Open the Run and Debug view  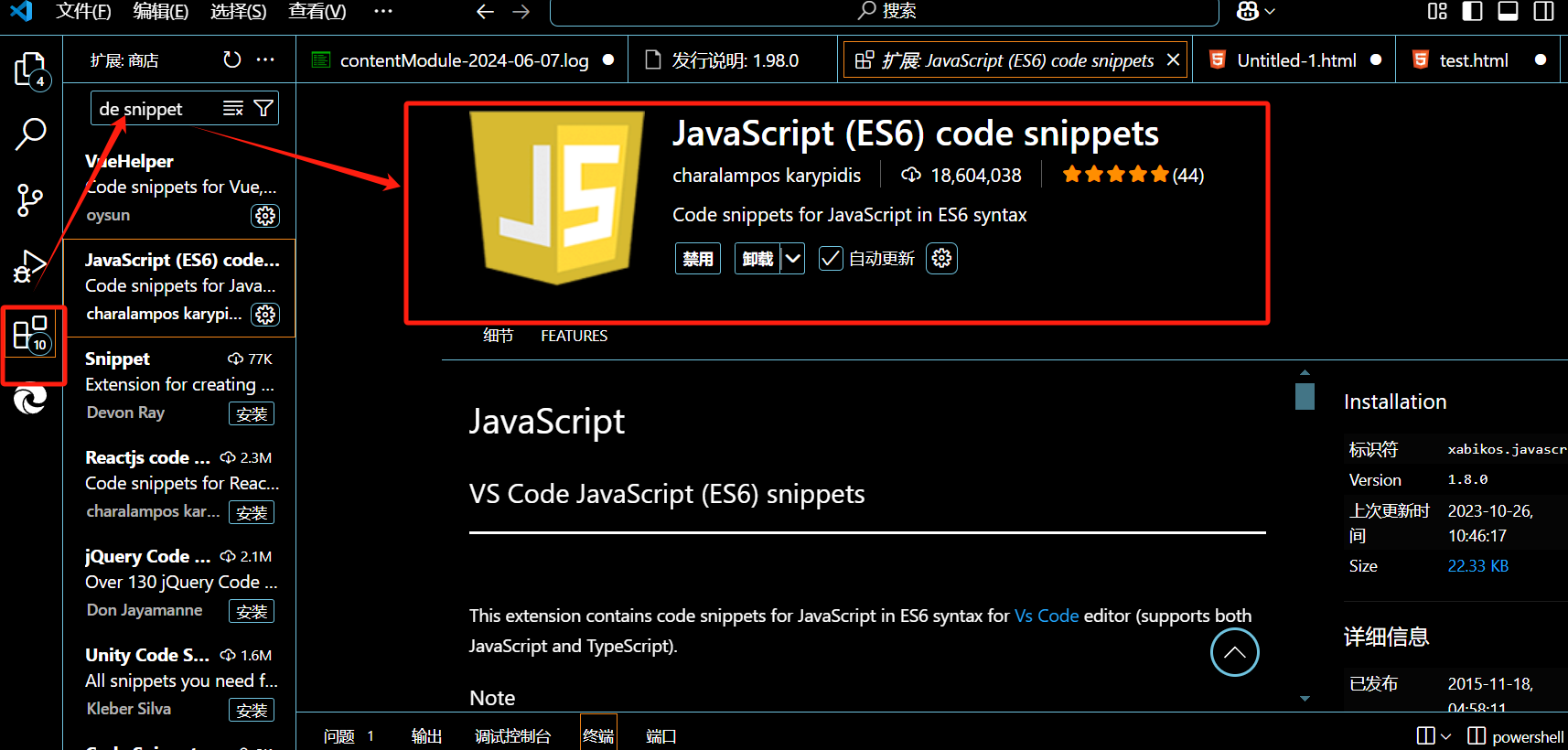coord(30,266)
